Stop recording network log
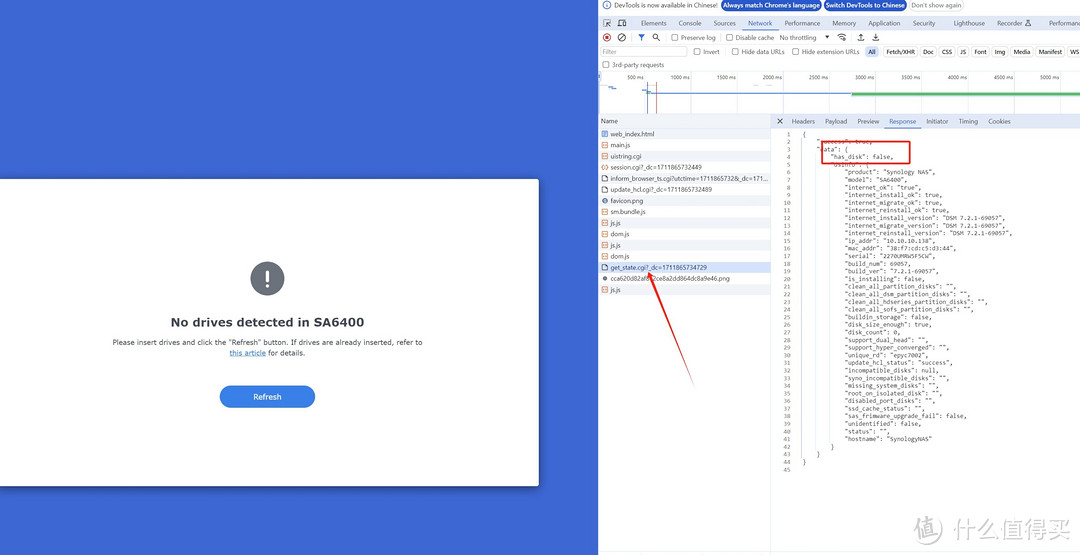The width and height of the screenshot is (1080, 555). [607, 38]
